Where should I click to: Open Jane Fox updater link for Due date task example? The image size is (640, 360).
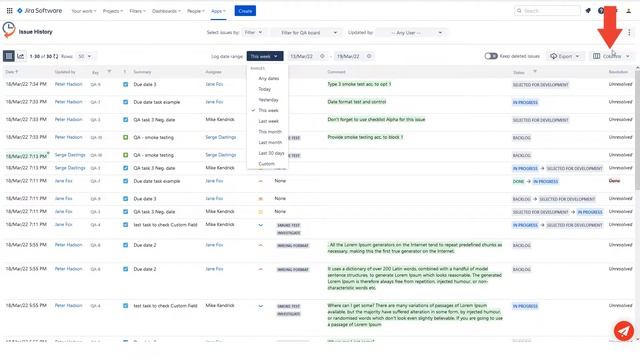63,181
